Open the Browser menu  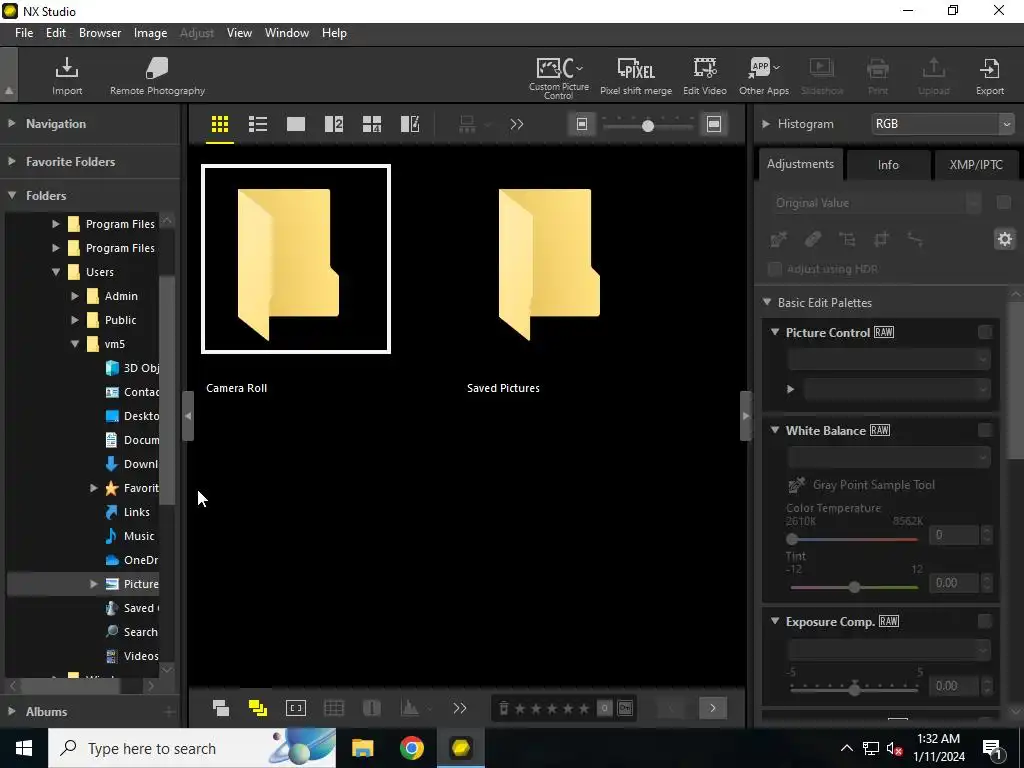[100, 33]
